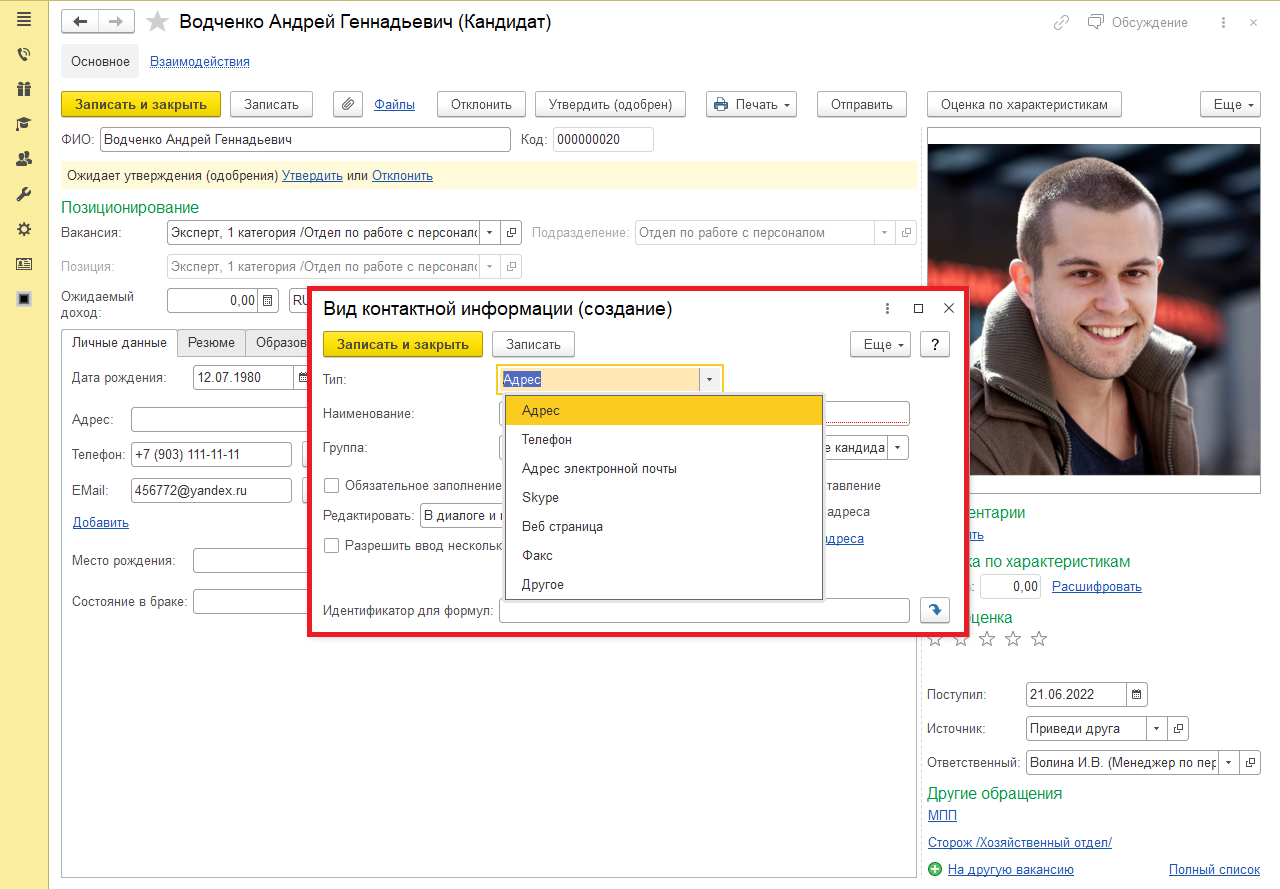Open the gift icon section in sidebar

click(x=24, y=89)
